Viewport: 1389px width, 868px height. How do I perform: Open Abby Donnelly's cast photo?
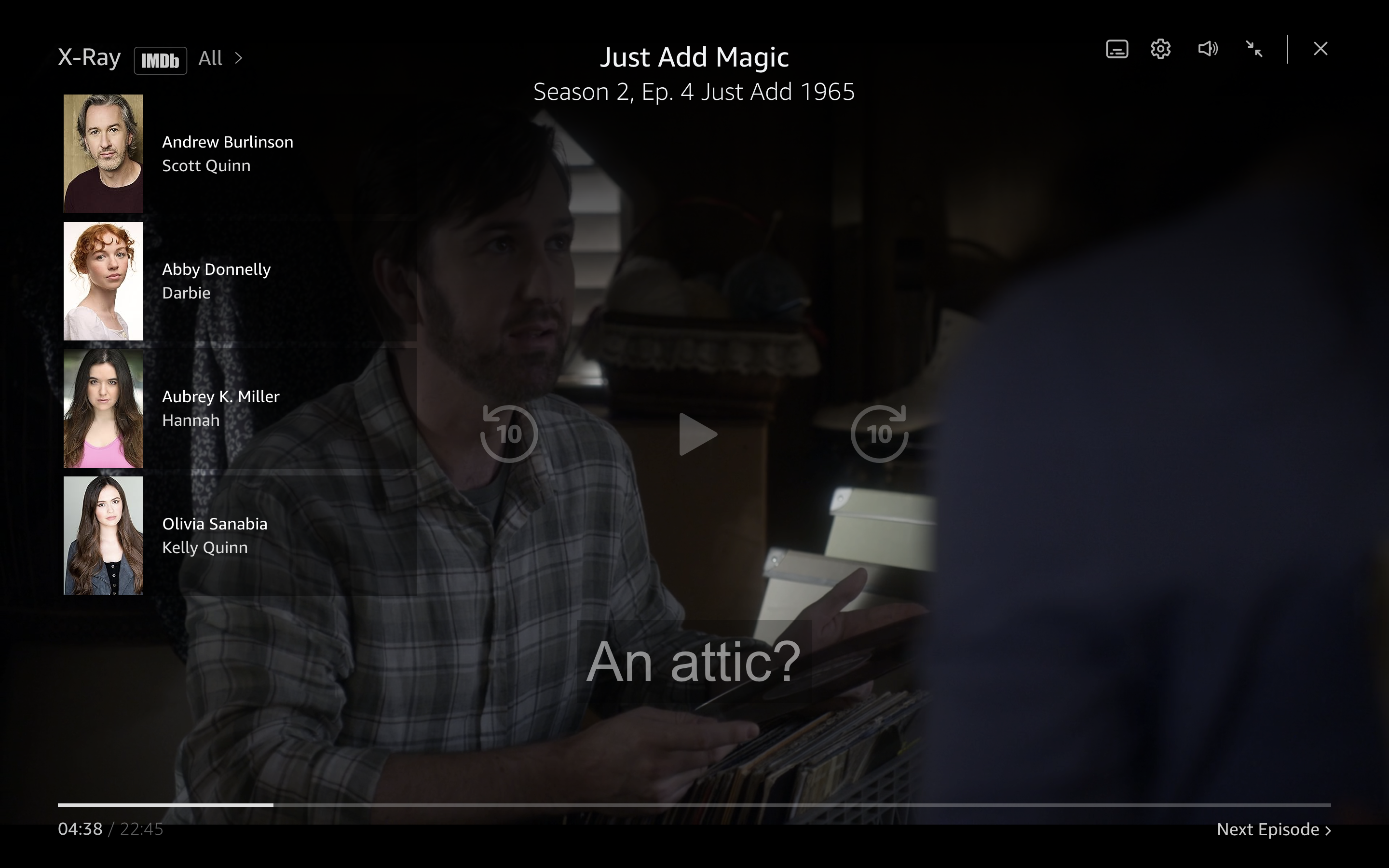pyautogui.click(x=103, y=281)
